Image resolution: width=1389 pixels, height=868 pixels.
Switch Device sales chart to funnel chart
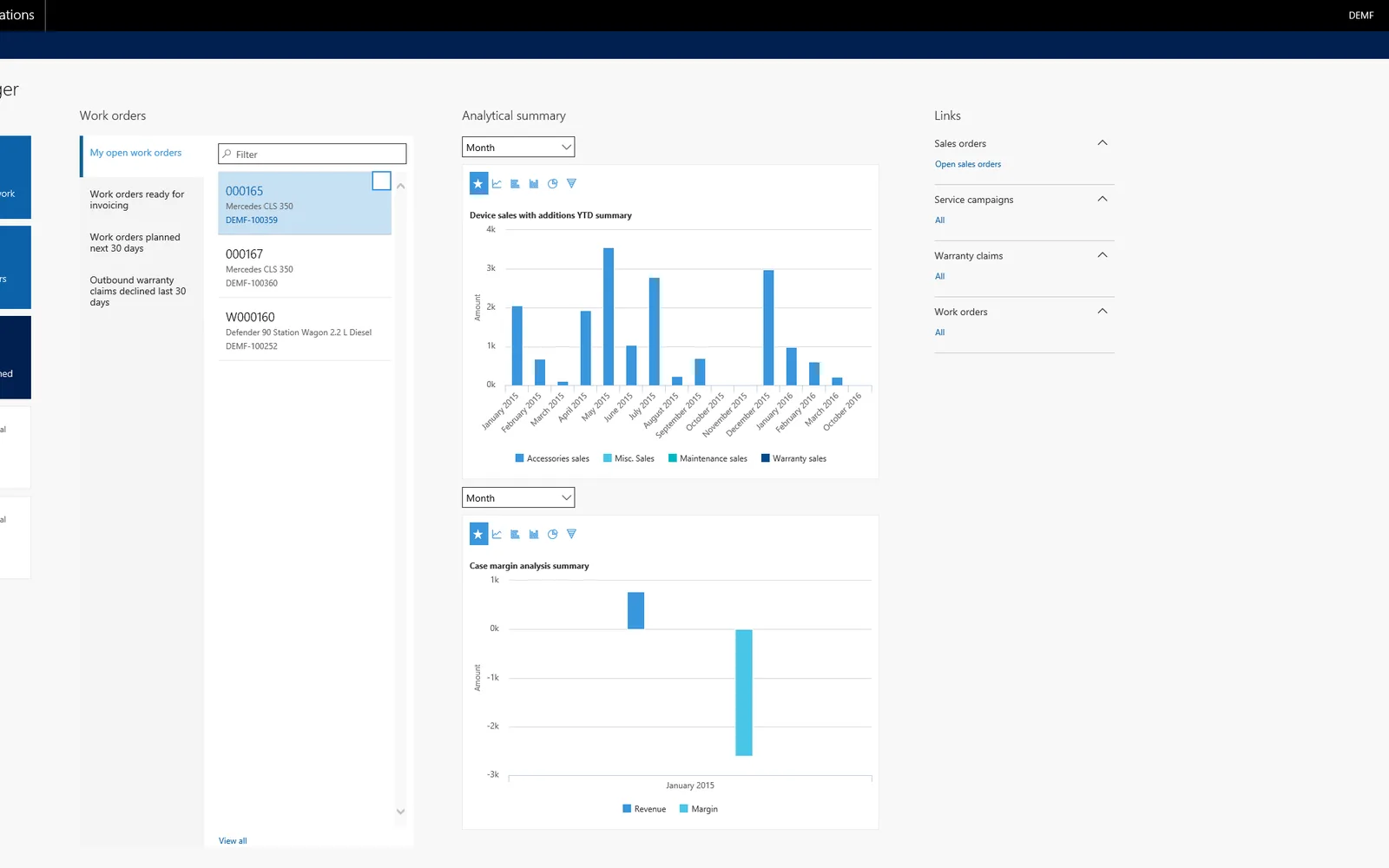pos(571,183)
